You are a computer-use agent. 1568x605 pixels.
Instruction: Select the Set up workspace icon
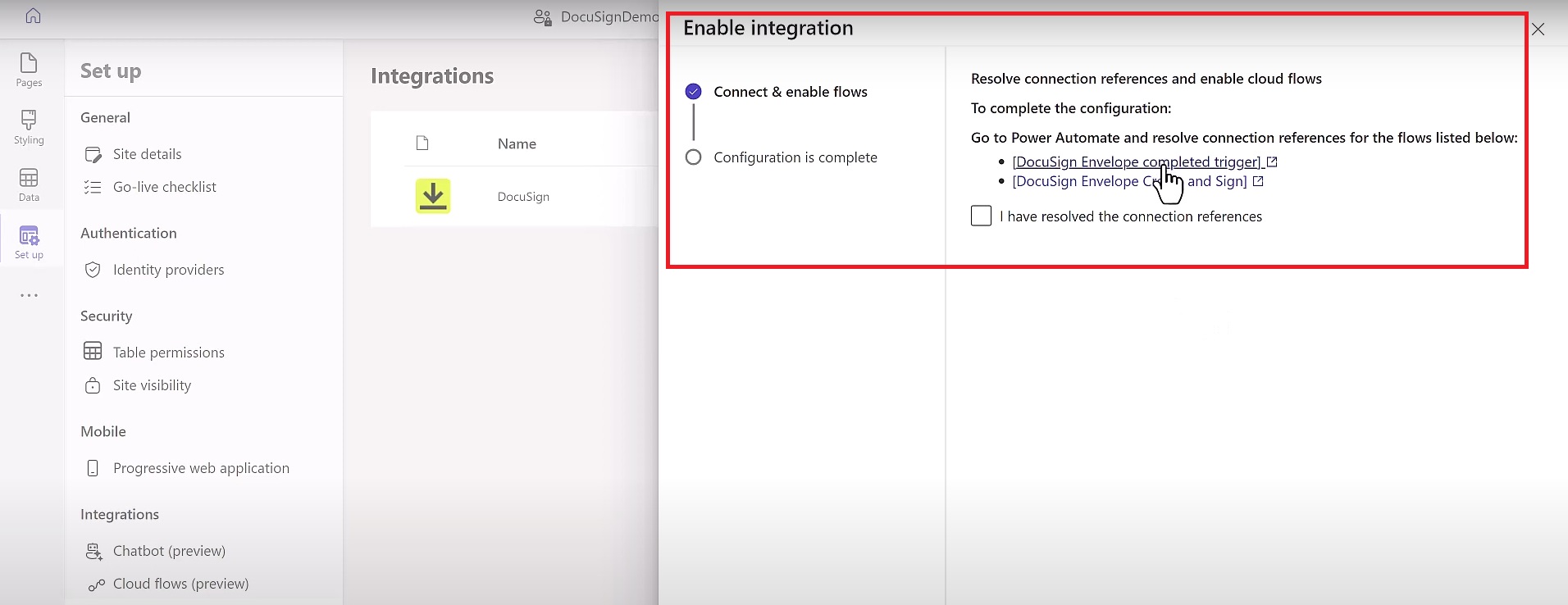[x=29, y=242]
